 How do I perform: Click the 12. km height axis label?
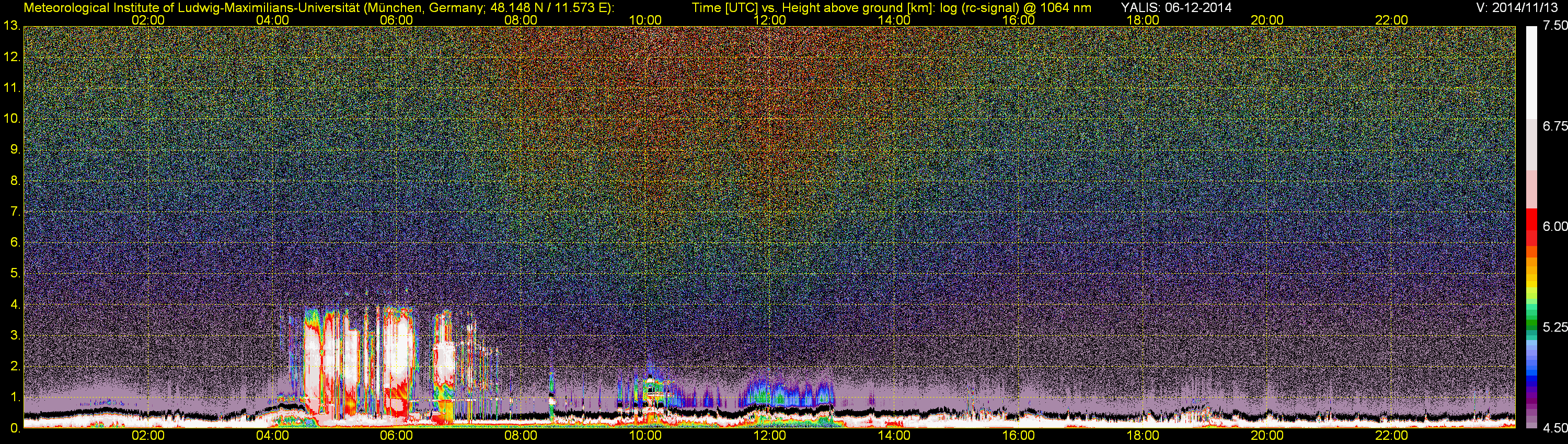tap(11, 56)
